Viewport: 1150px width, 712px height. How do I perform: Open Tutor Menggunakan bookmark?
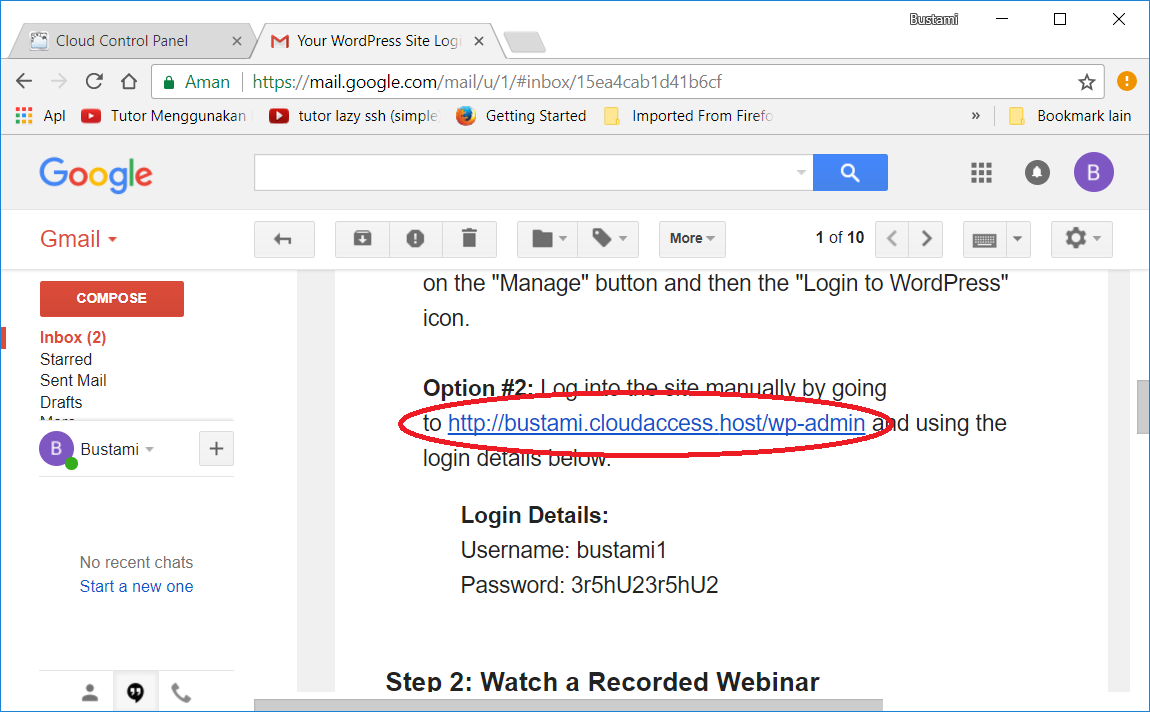tap(164, 116)
